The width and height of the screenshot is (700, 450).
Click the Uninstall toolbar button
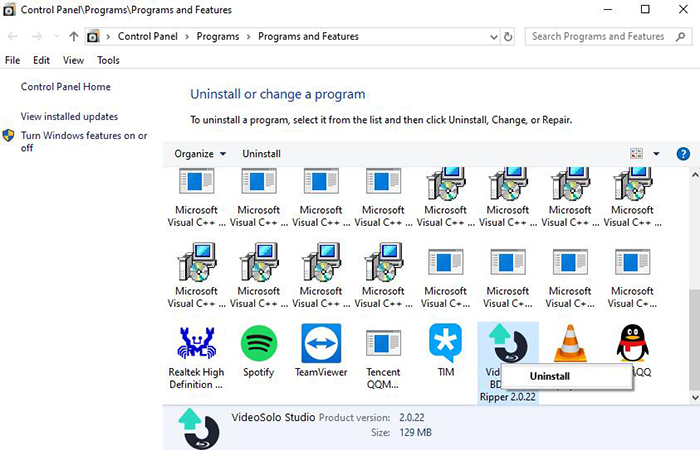click(x=262, y=154)
